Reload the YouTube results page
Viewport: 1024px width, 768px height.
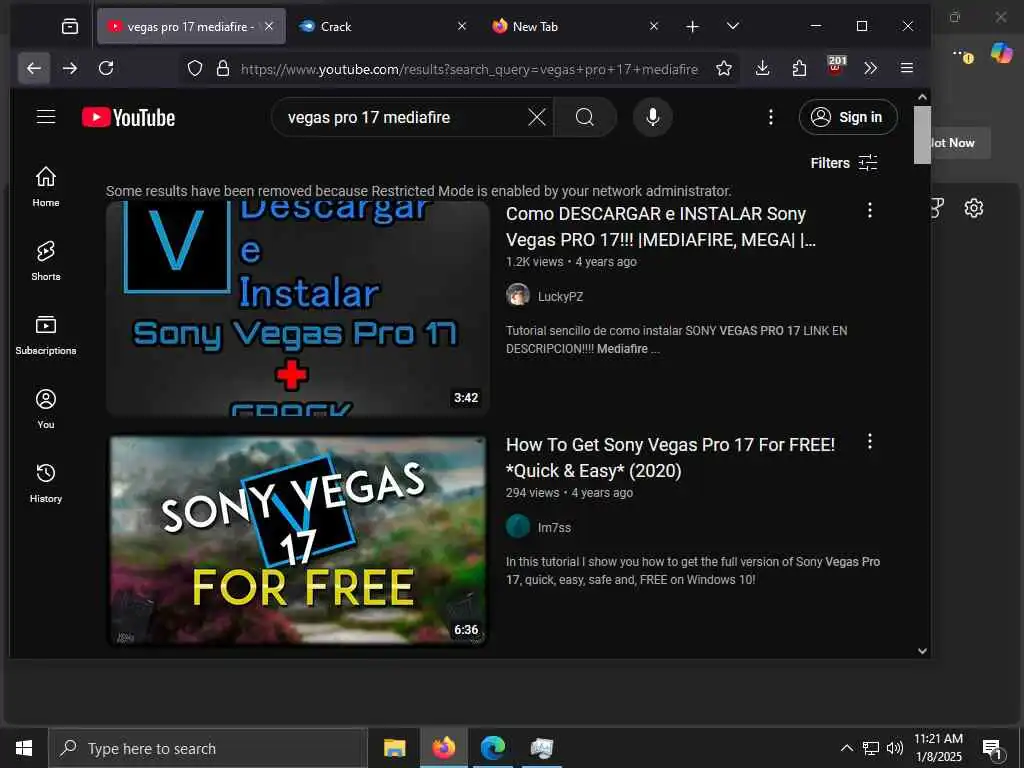(x=106, y=68)
